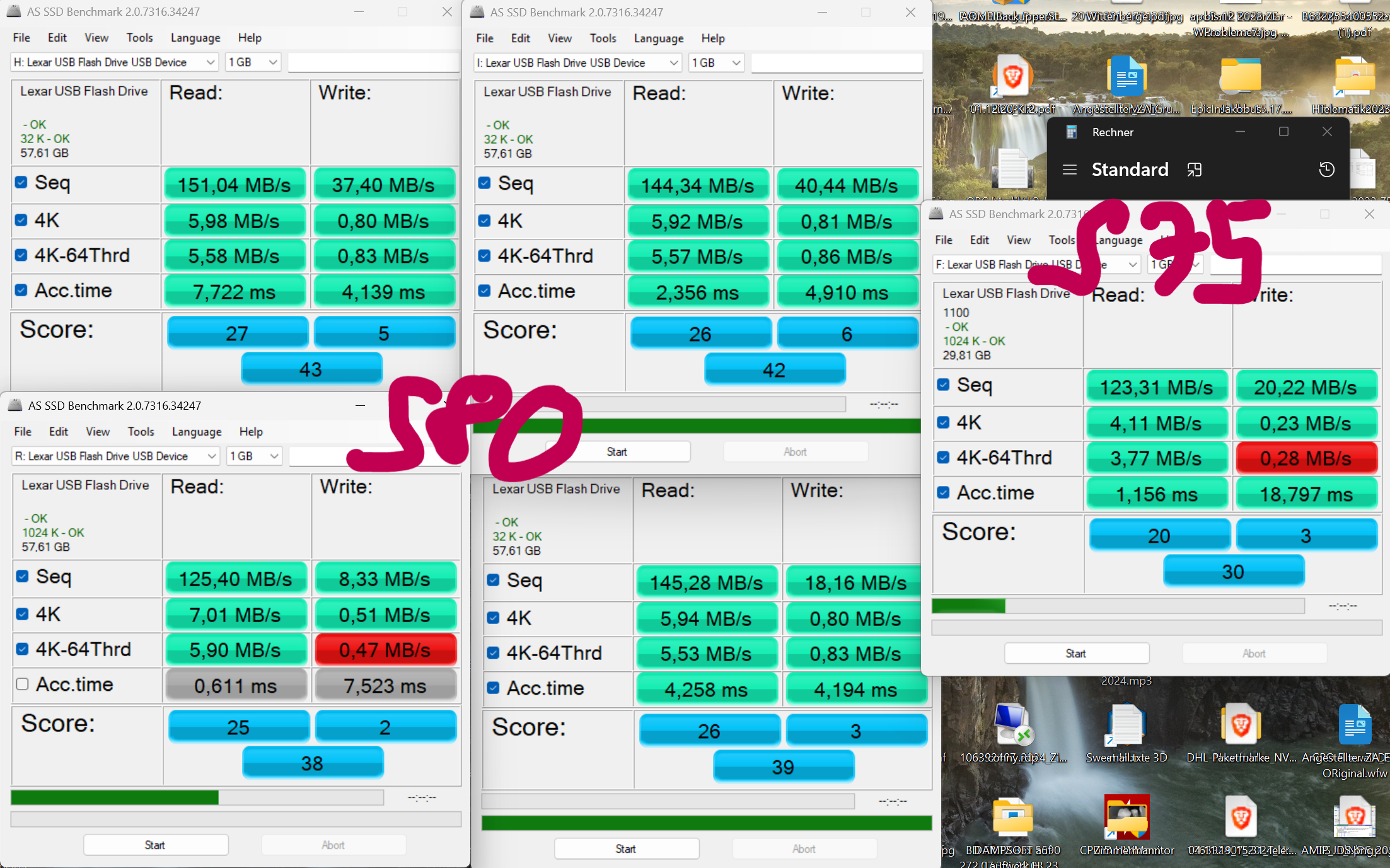This screenshot has height=868, width=1390.
Task: Uncheck 4K-64Thrd in the F: drive window
Action: [x=943, y=458]
